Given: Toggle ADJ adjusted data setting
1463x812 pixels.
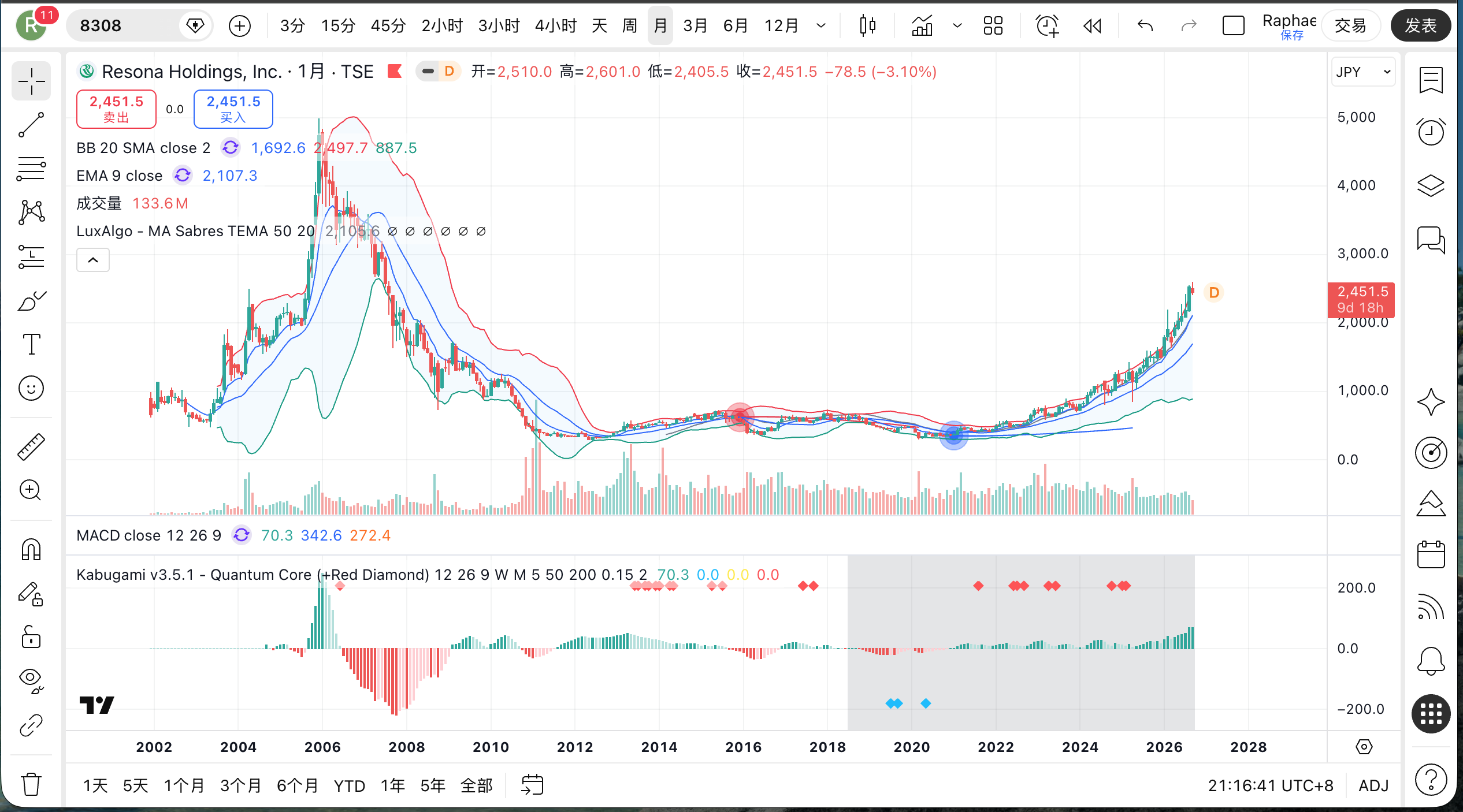Looking at the screenshot, I should click(1373, 785).
